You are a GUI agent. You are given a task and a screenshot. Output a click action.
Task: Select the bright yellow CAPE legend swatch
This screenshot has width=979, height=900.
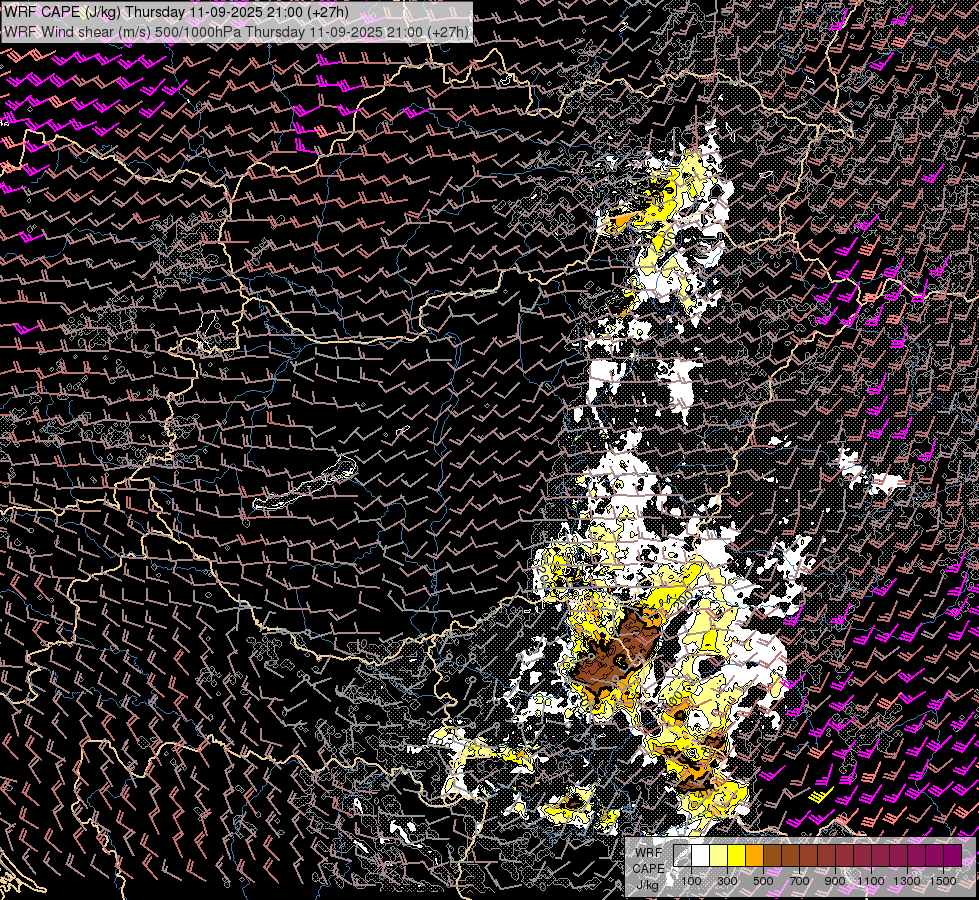pos(737,855)
